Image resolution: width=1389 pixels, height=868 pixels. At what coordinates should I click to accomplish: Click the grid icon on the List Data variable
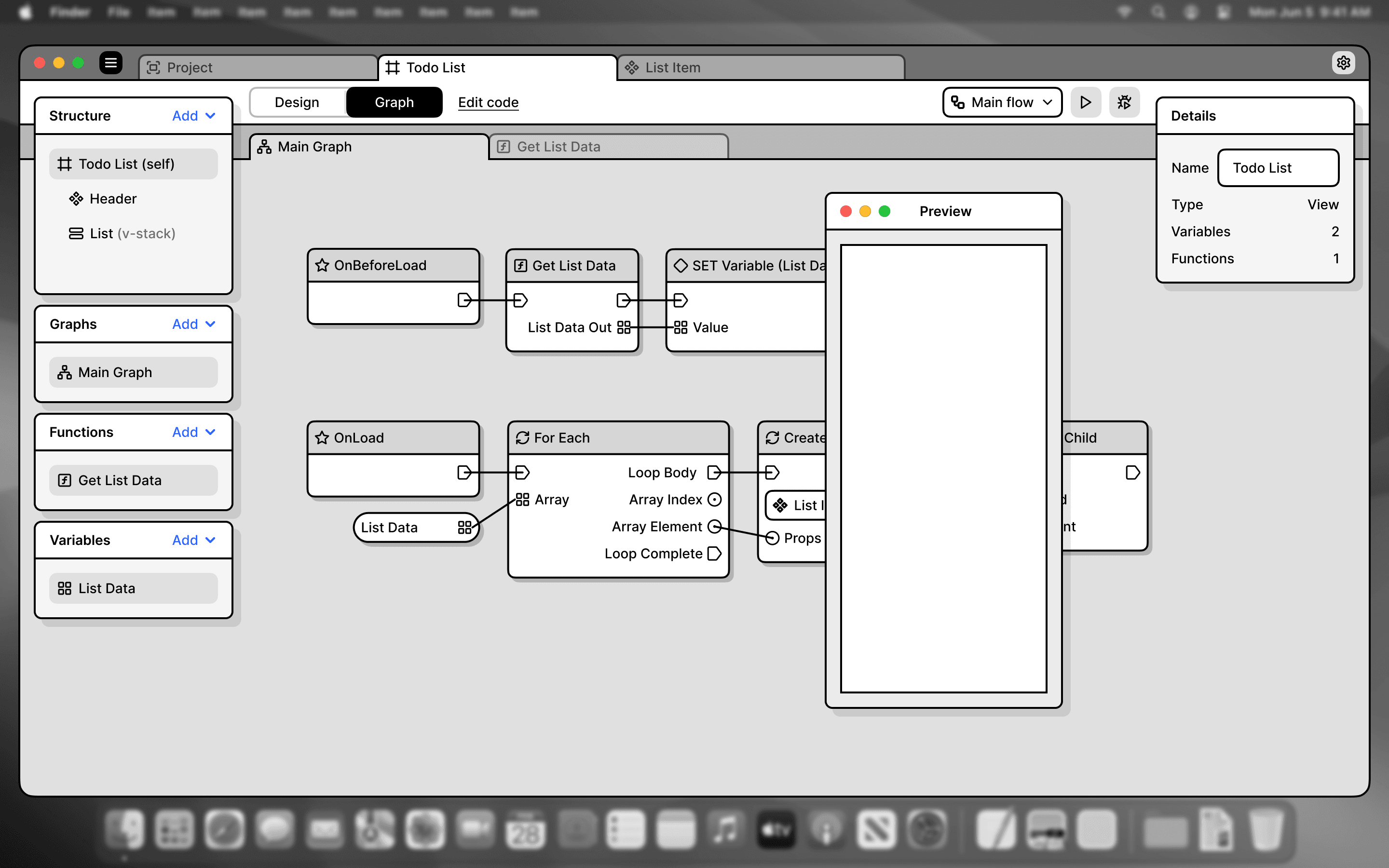coord(64,588)
